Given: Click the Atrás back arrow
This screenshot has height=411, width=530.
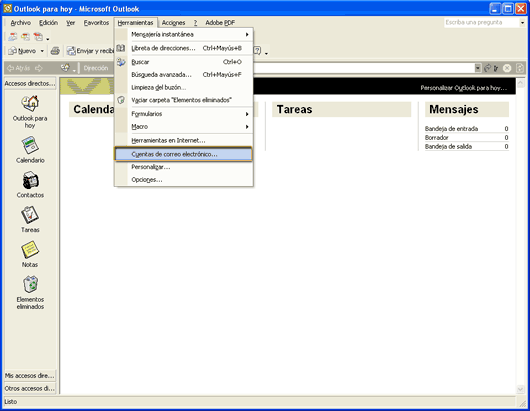Looking at the screenshot, I should 19,68.
